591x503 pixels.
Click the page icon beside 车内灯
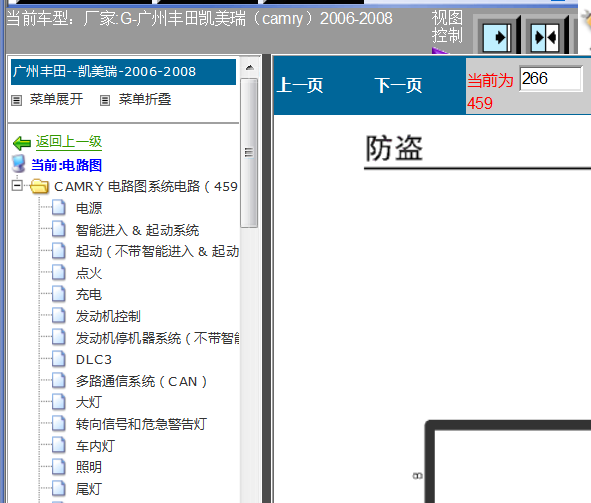click(58, 445)
